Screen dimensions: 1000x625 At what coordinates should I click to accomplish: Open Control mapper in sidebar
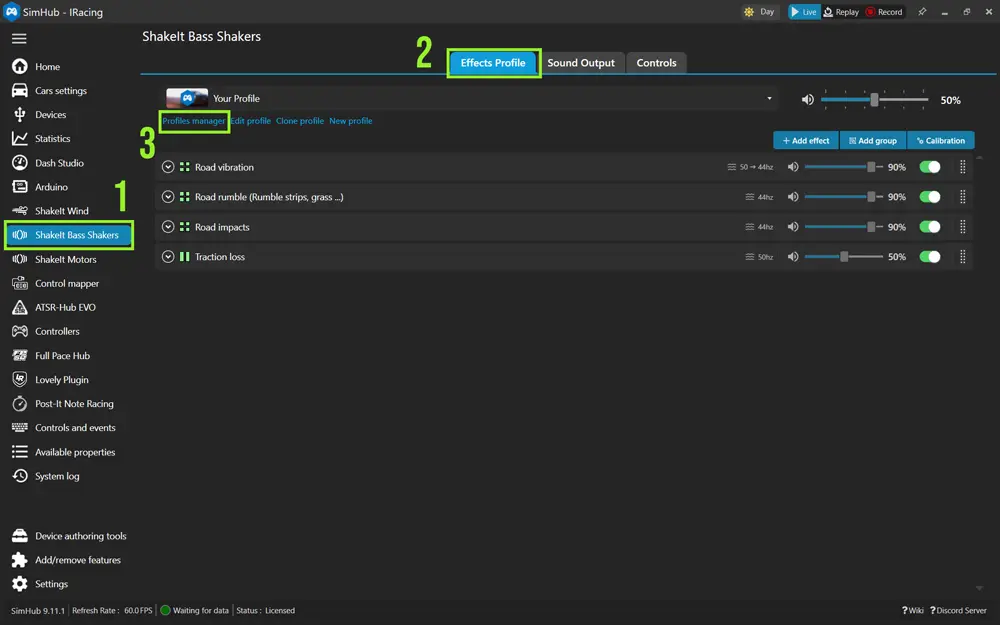point(67,283)
